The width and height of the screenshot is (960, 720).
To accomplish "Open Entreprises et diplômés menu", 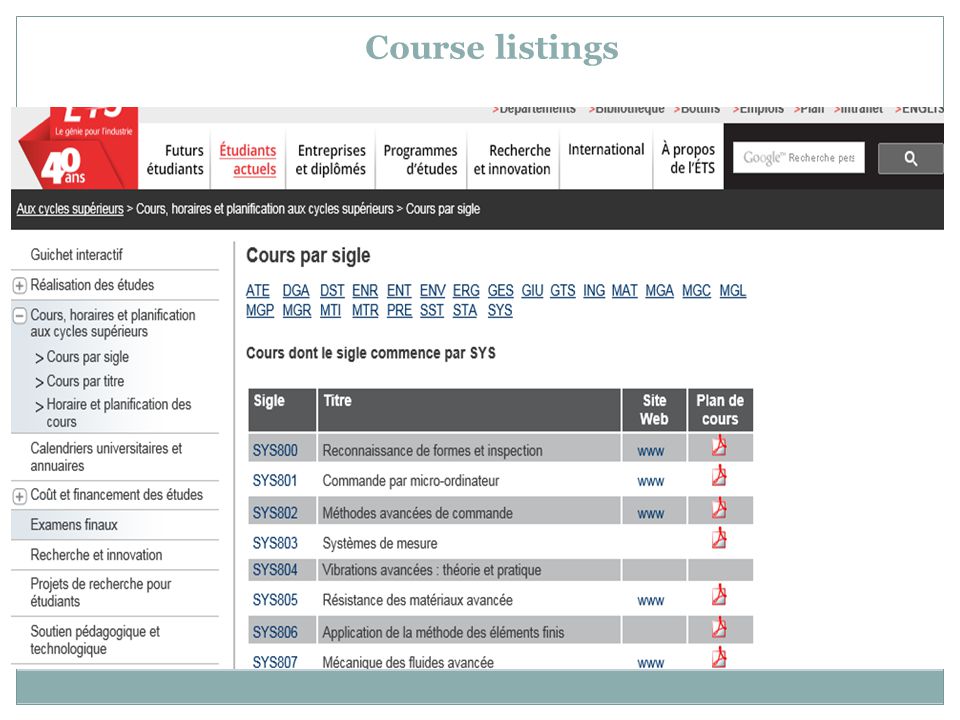I will (x=331, y=159).
